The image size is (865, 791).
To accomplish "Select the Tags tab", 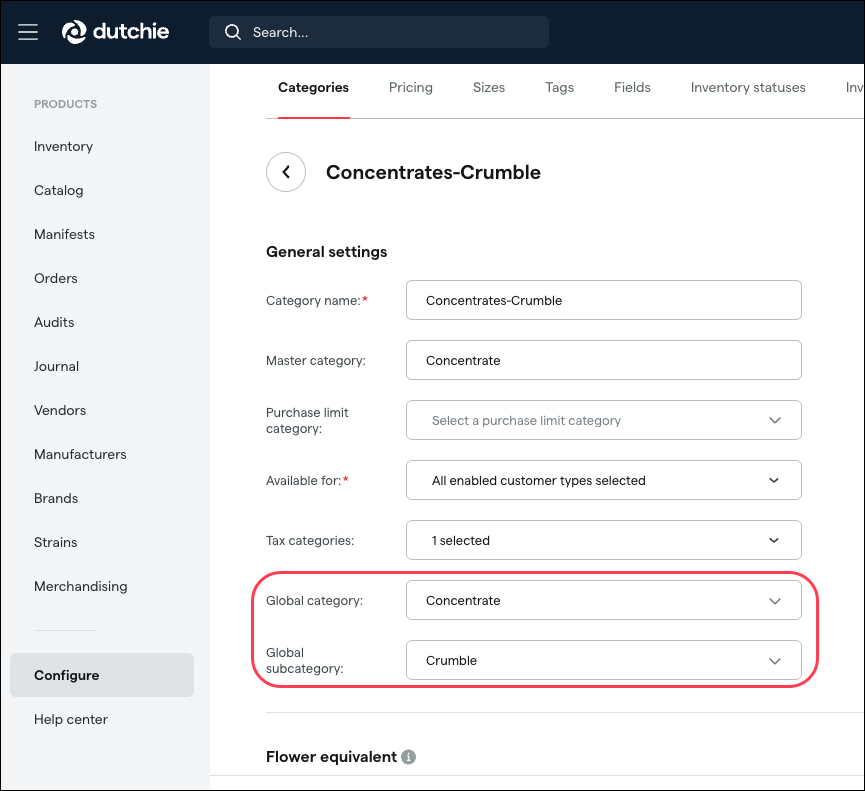I will 559,88.
